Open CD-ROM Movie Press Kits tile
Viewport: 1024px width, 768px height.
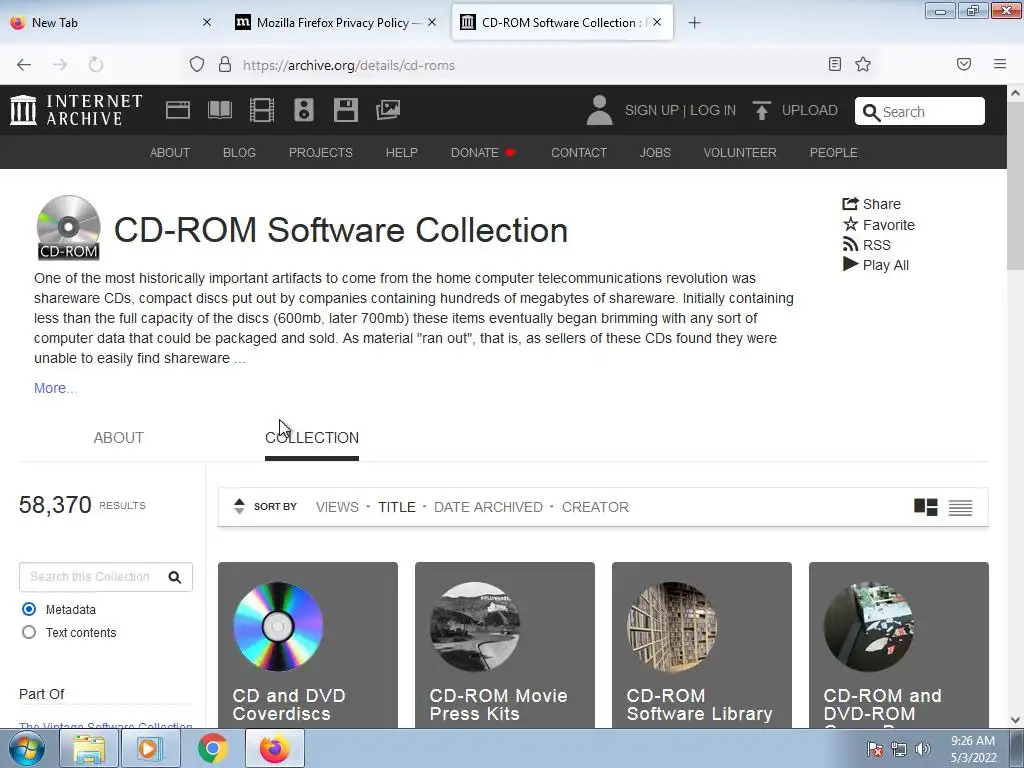505,645
